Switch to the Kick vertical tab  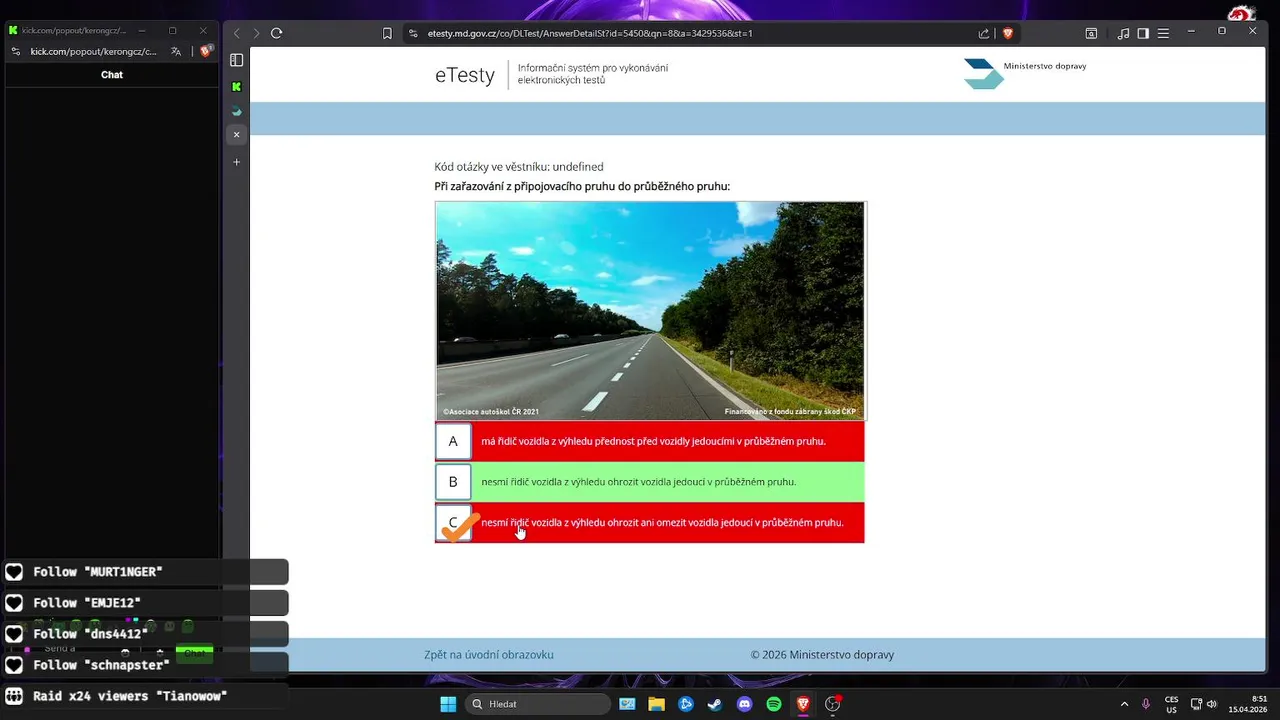237,87
